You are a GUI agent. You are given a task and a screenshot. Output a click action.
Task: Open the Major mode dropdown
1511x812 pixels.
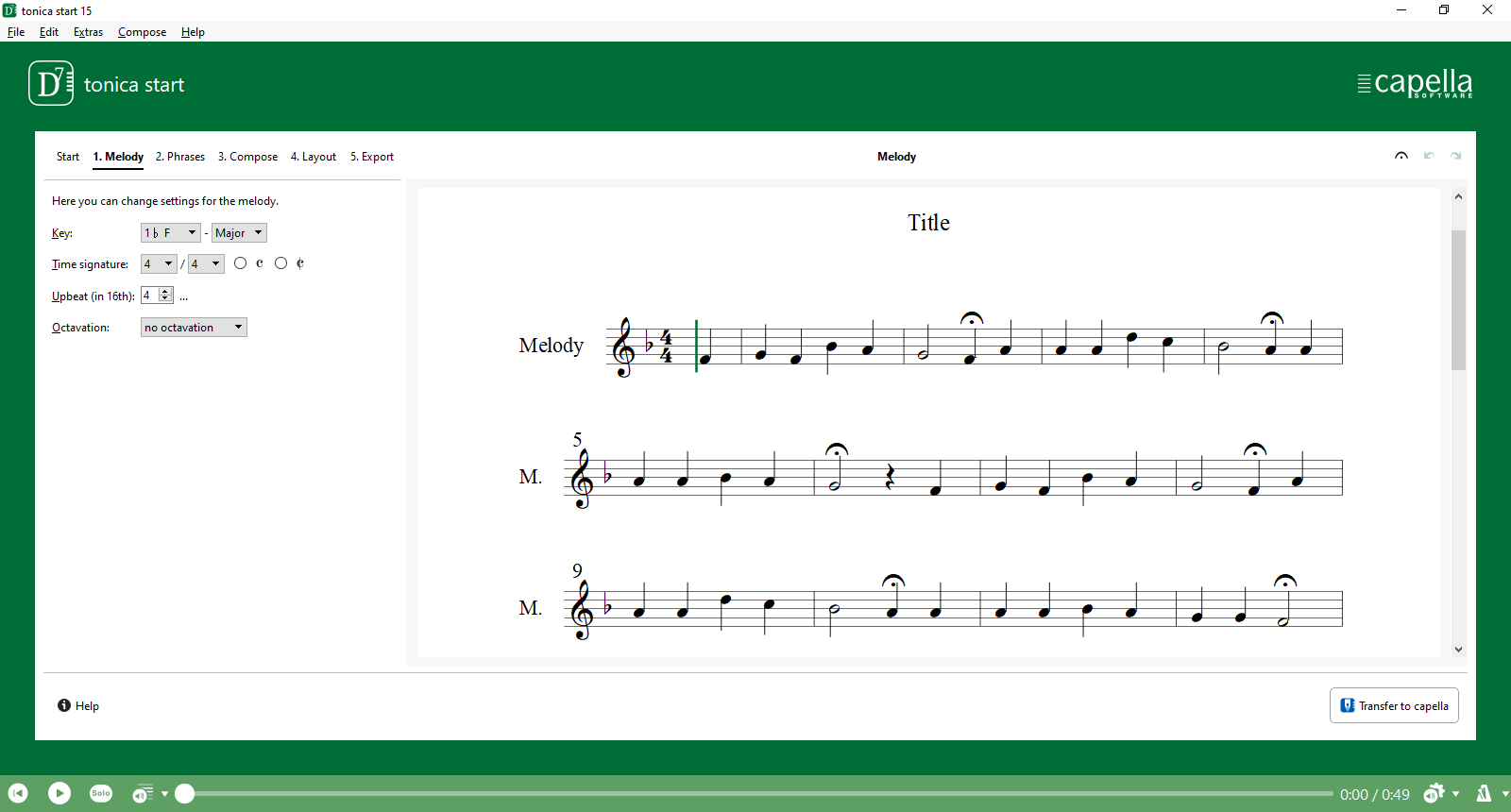pyautogui.click(x=239, y=233)
